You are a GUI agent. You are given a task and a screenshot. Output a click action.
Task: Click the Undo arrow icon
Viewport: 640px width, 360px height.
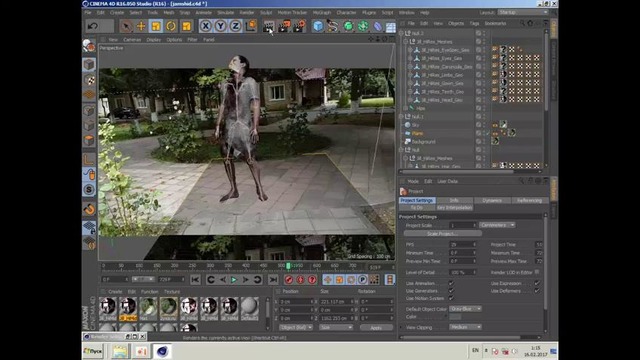93,26
